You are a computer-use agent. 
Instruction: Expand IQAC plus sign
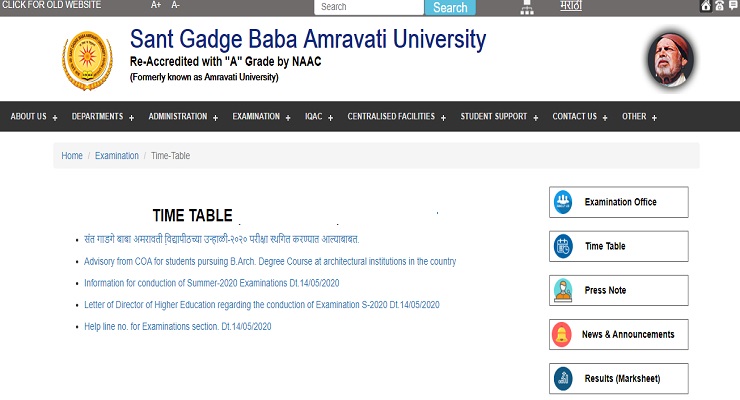[x=330, y=118]
